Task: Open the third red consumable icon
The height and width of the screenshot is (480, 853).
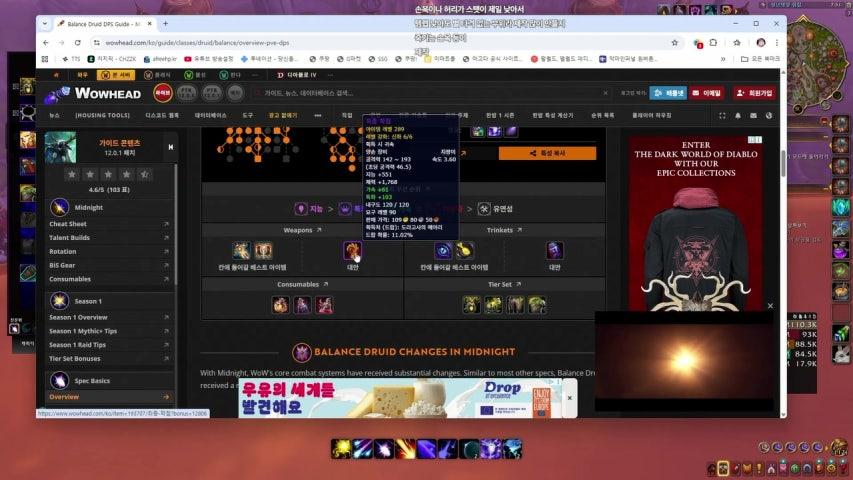Action: [324, 305]
